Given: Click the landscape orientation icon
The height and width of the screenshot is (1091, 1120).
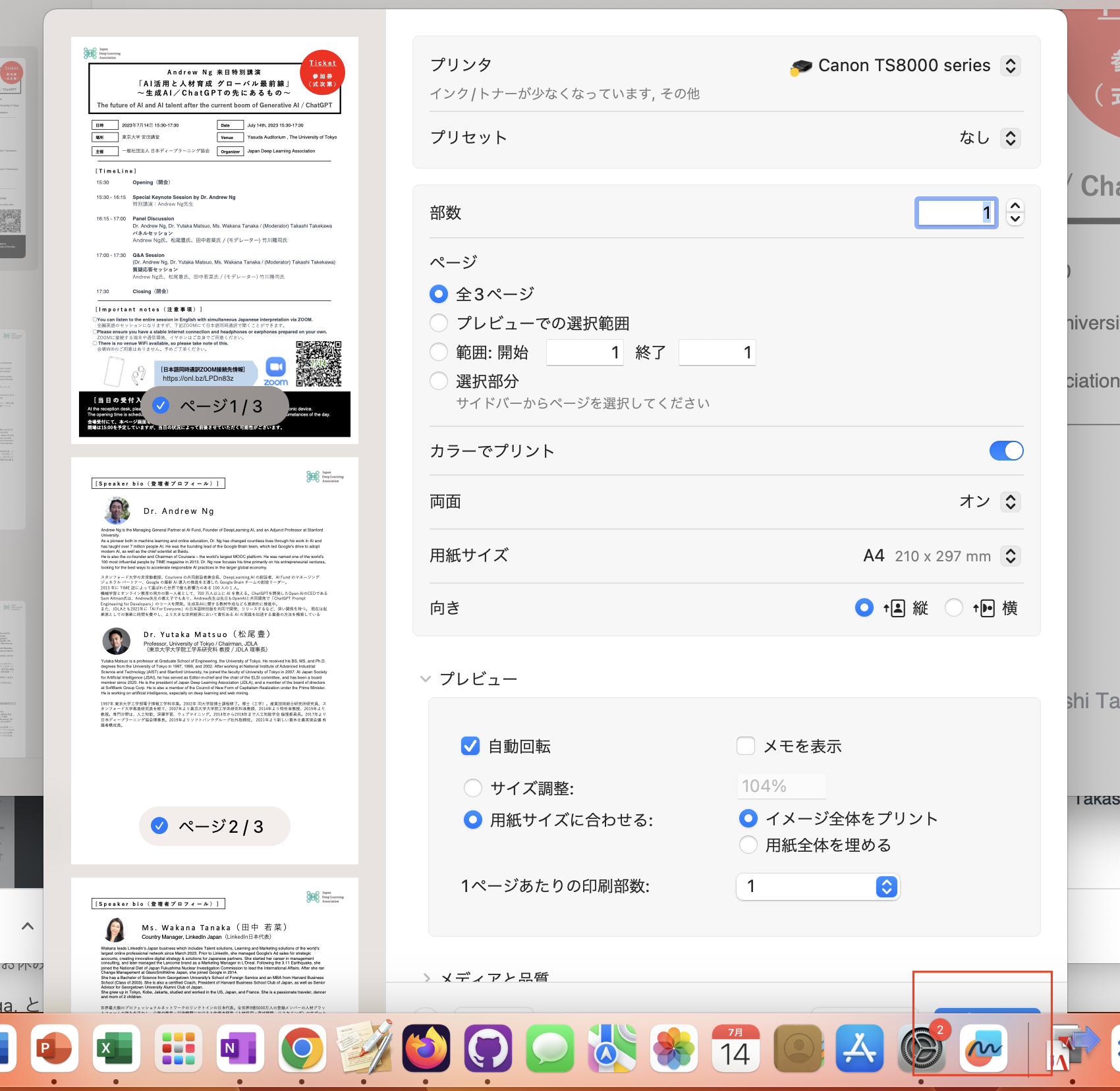Looking at the screenshot, I should [984, 608].
